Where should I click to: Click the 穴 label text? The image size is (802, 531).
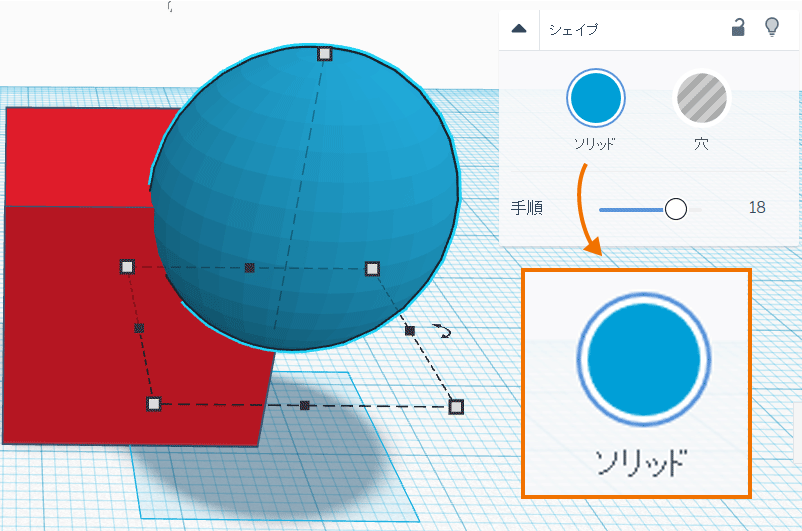(701, 144)
